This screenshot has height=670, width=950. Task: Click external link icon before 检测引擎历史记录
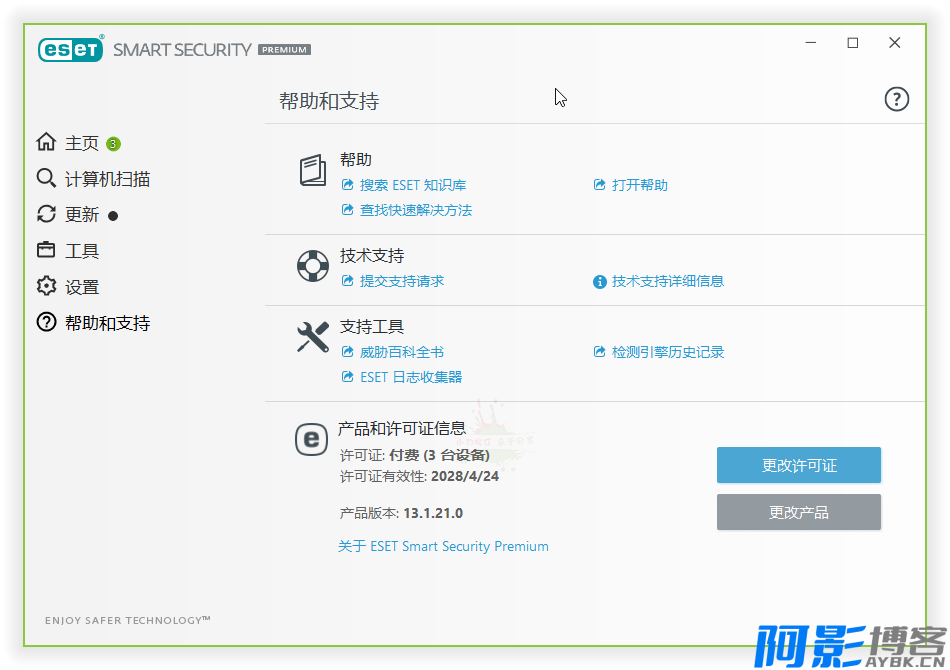(599, 351)
